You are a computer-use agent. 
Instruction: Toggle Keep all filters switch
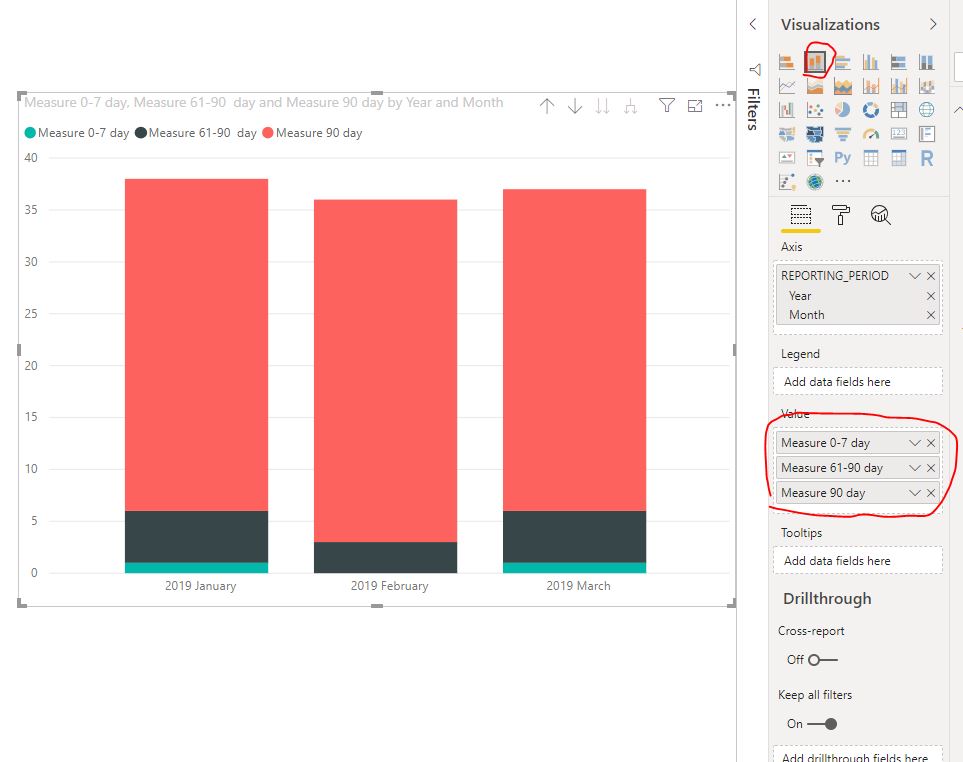coord(822,724)
